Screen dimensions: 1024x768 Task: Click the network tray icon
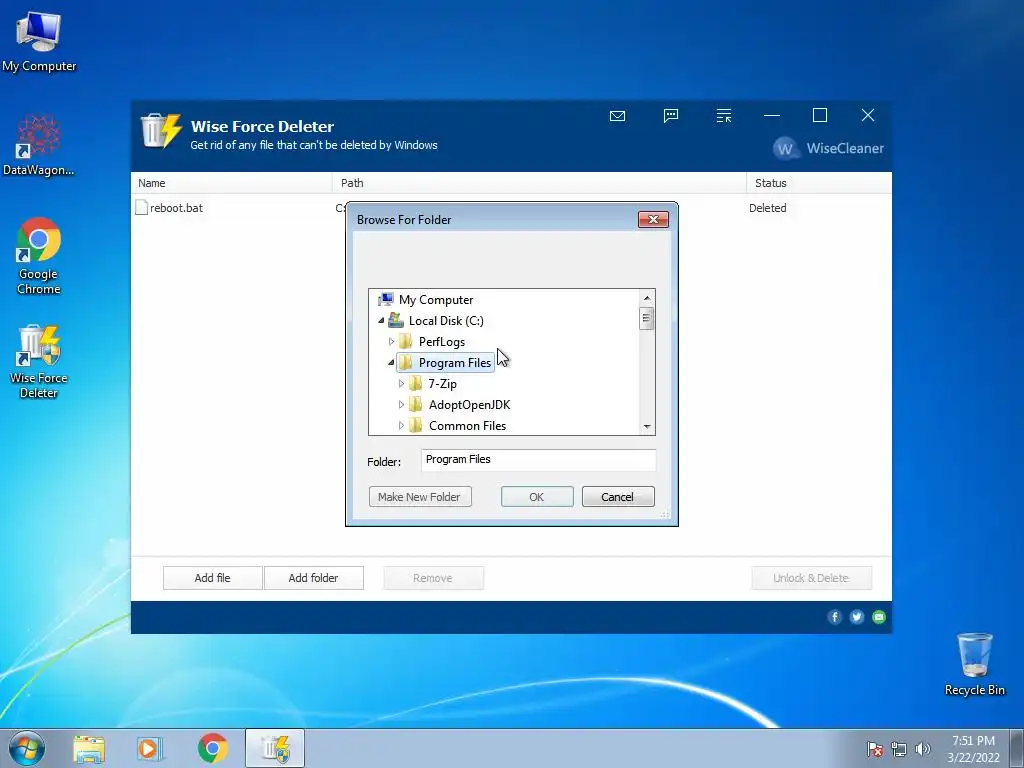click(899, 749)
